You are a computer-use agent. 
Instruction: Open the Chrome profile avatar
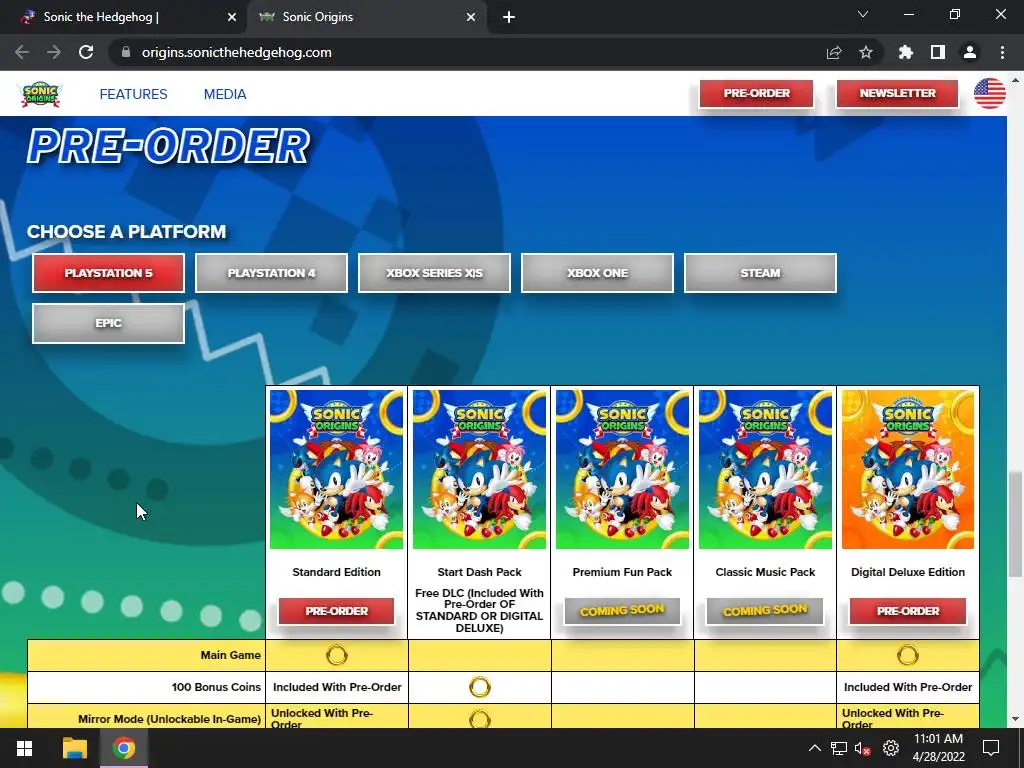(970, 52)
